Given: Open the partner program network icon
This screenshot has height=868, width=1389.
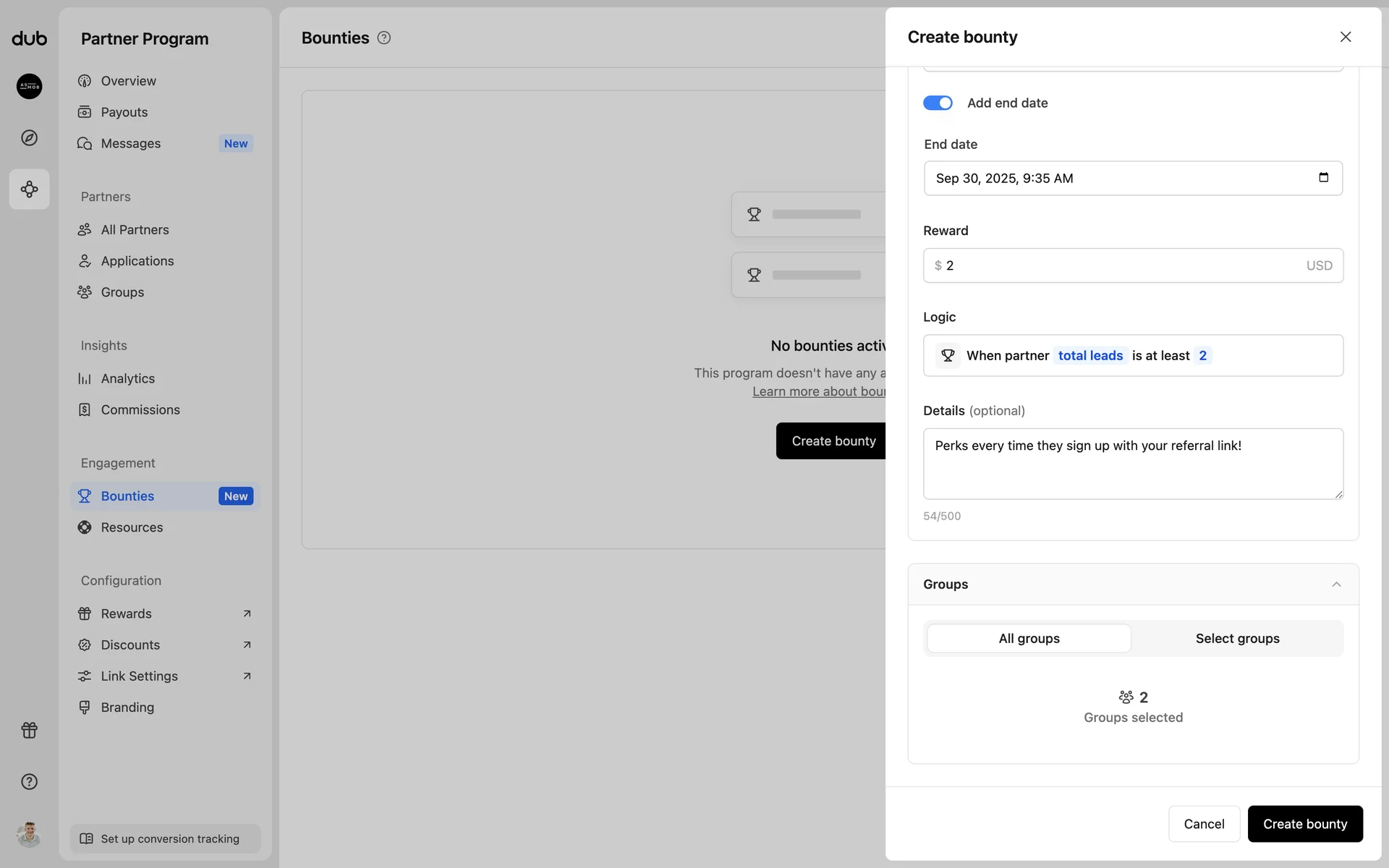Looking at the screenshot, I should [x=29, y=190].
